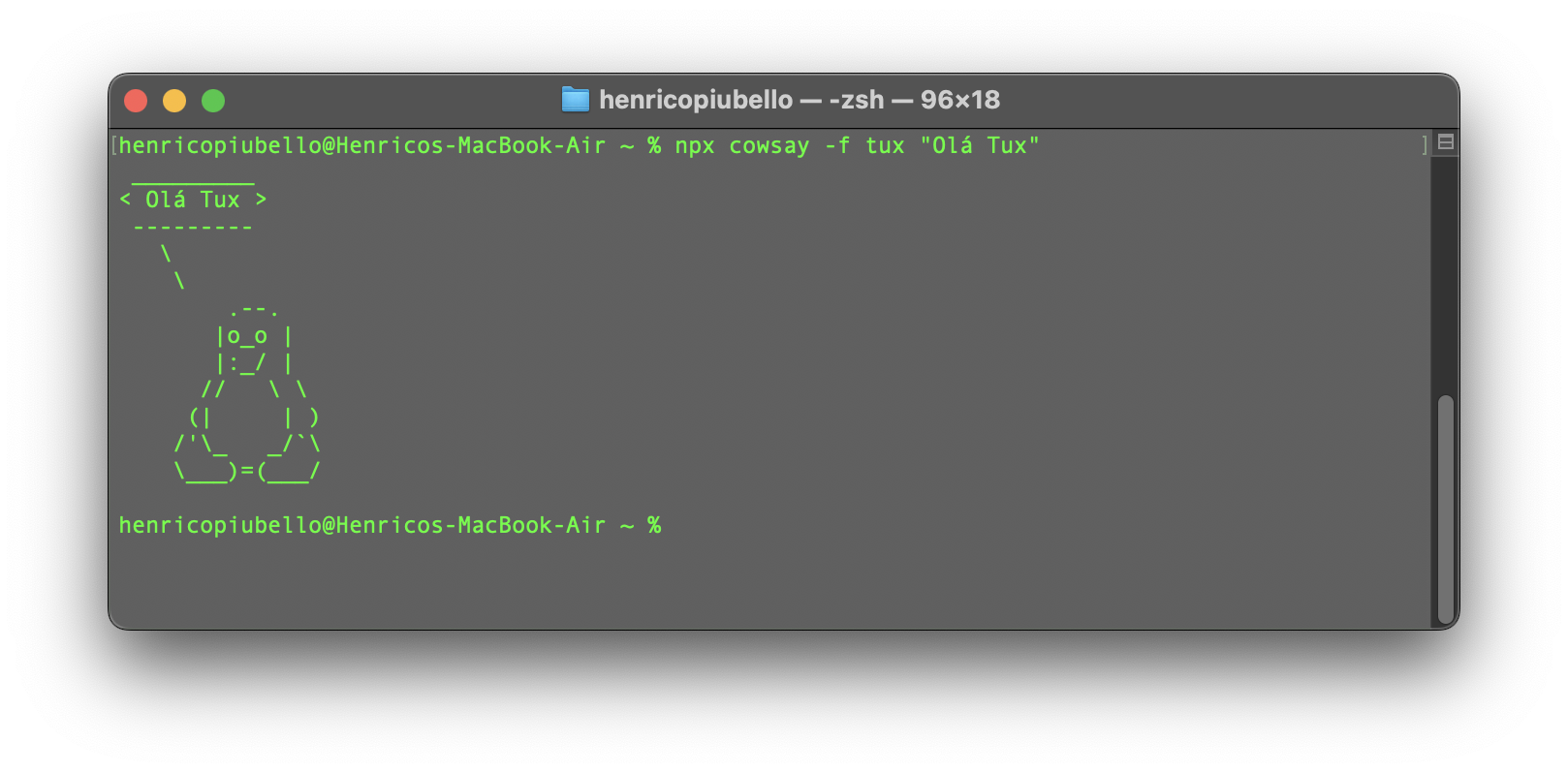Image resolution: width=1568 pixels, height=773 pixels.
Task: Click the speech bubble containing Olá Tux
Action: 191,200
